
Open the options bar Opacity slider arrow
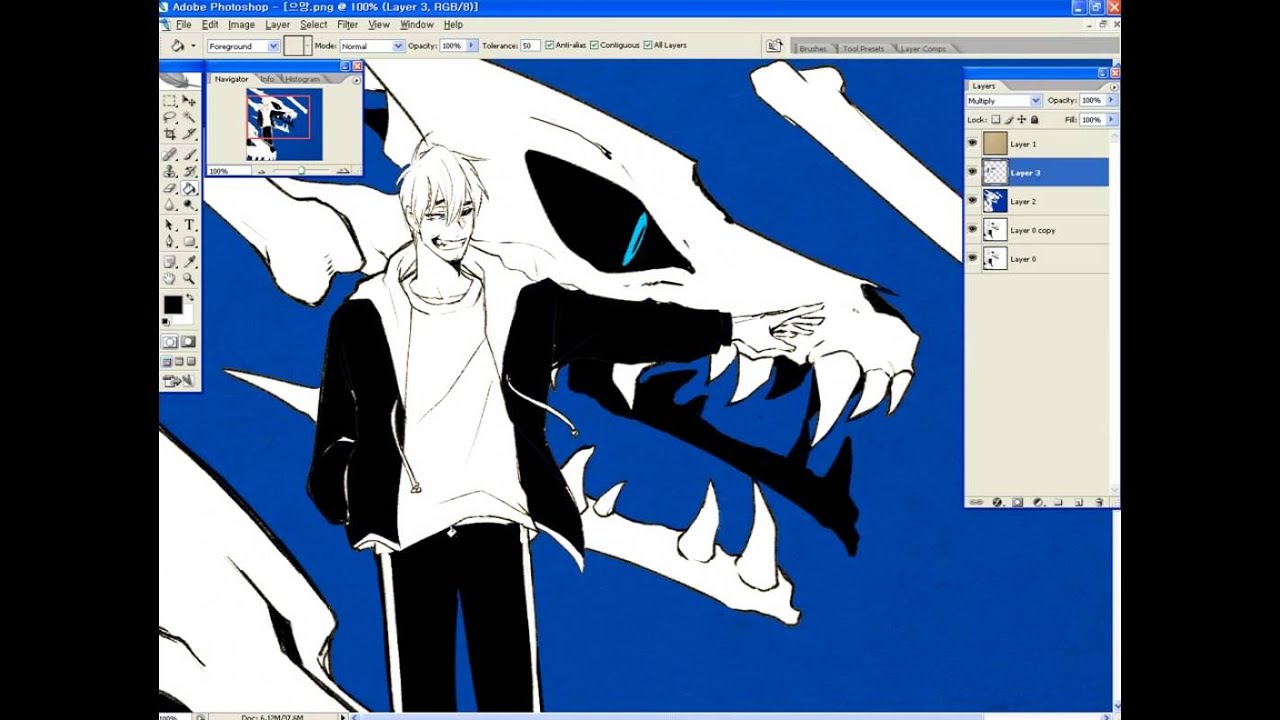point(471,46)
